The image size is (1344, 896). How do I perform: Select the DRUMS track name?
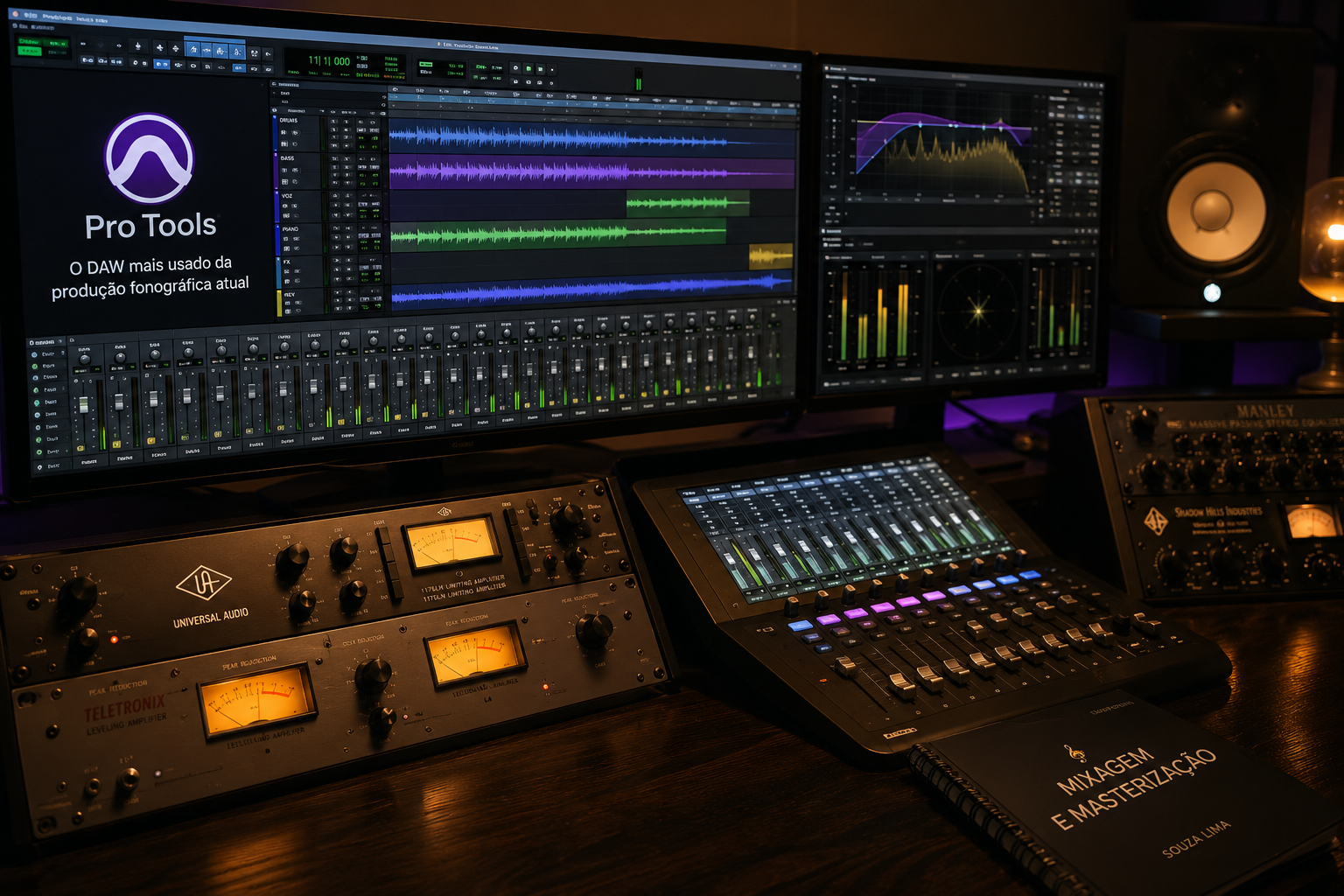(288, 121)
